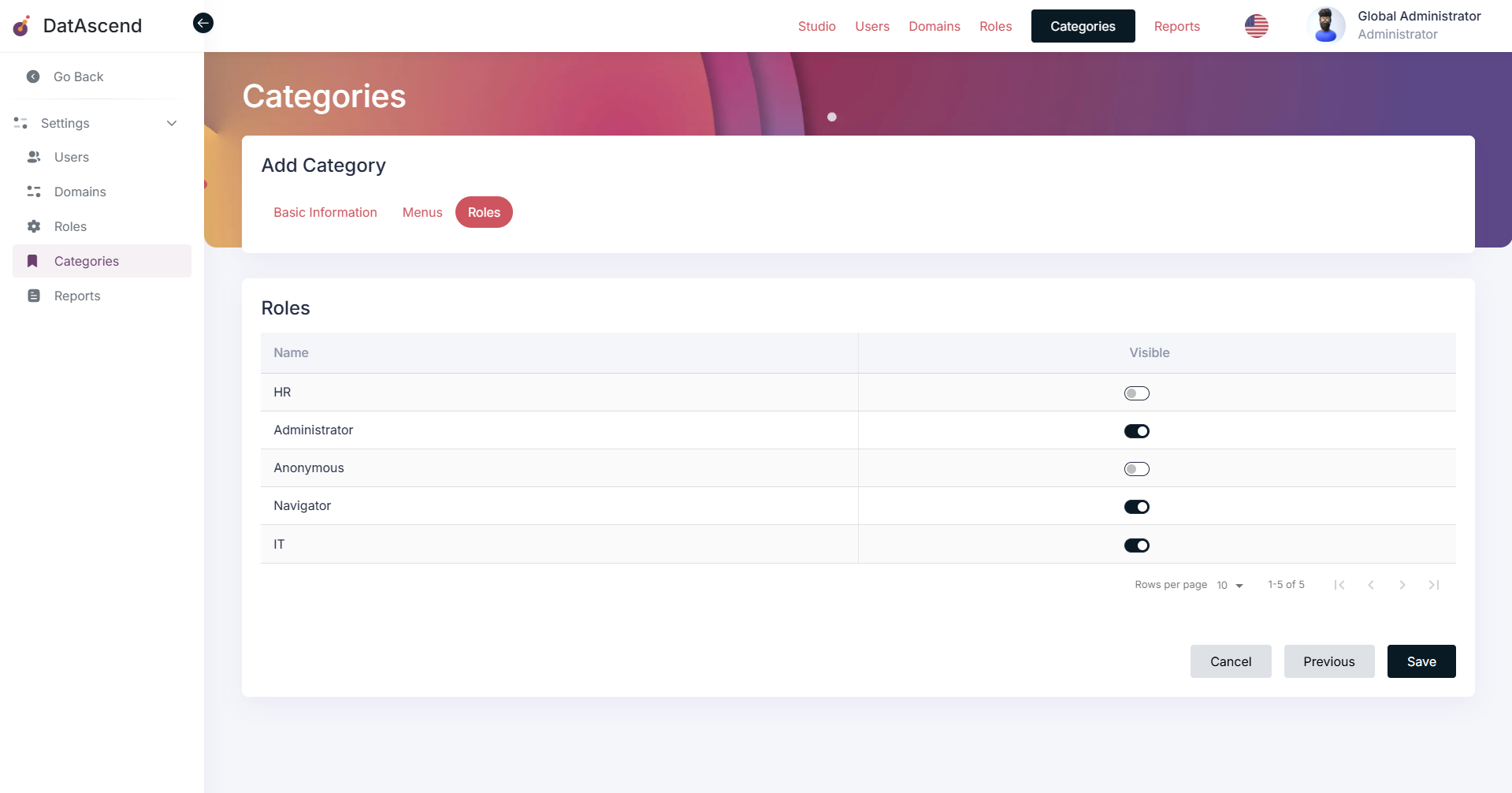Disable visibility for the Administrator role
Screen dimensions: 1512x793
pos(1136,431)
